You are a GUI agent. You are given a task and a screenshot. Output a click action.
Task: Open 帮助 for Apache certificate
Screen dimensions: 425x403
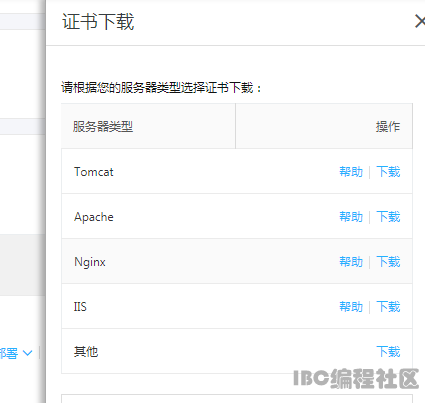point(351,217)
